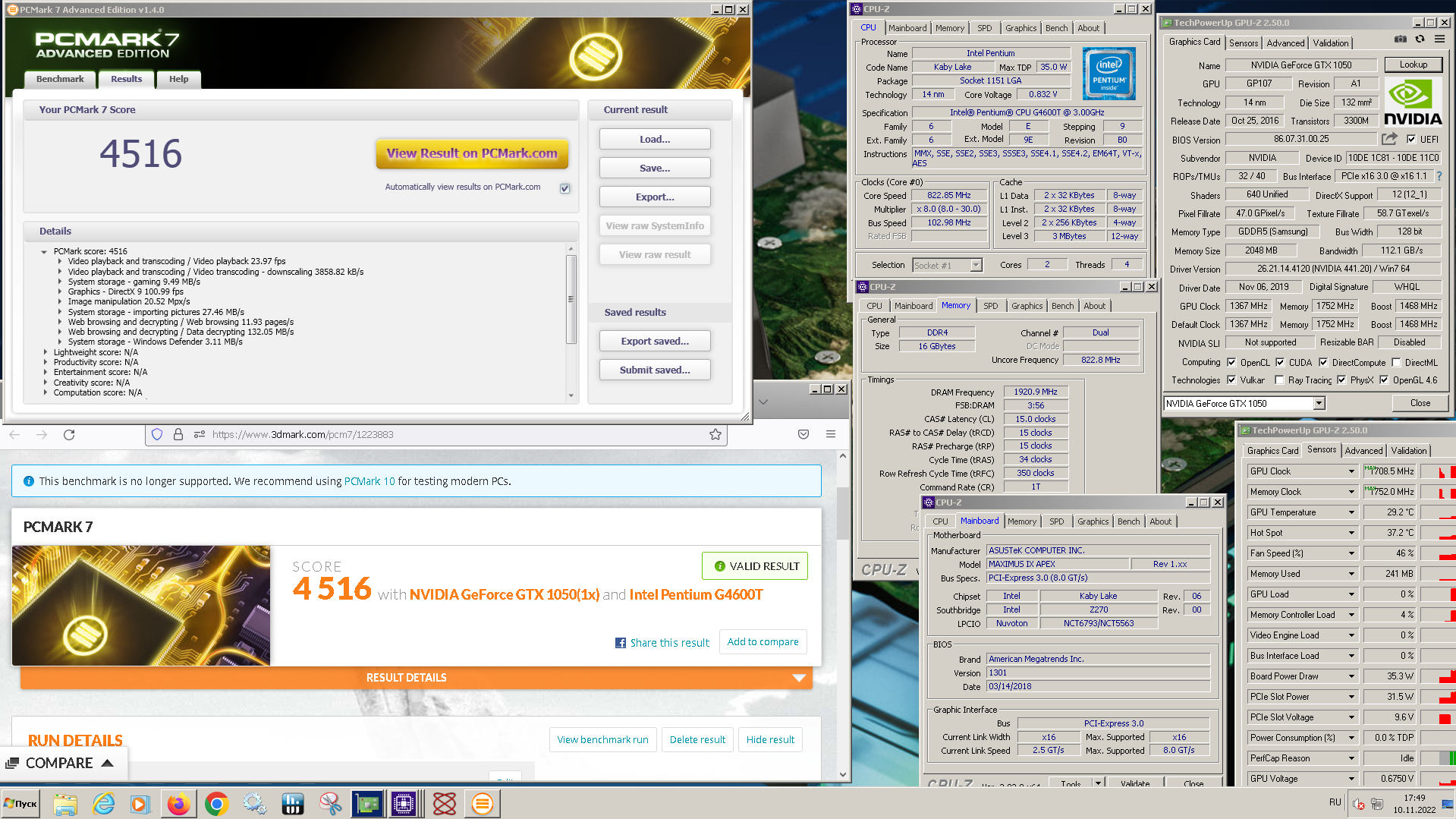This screenshot has height=819, width=1456.
Task: Click the Submit saved... button
Action: pyautogui.click(x=655, y=370)
